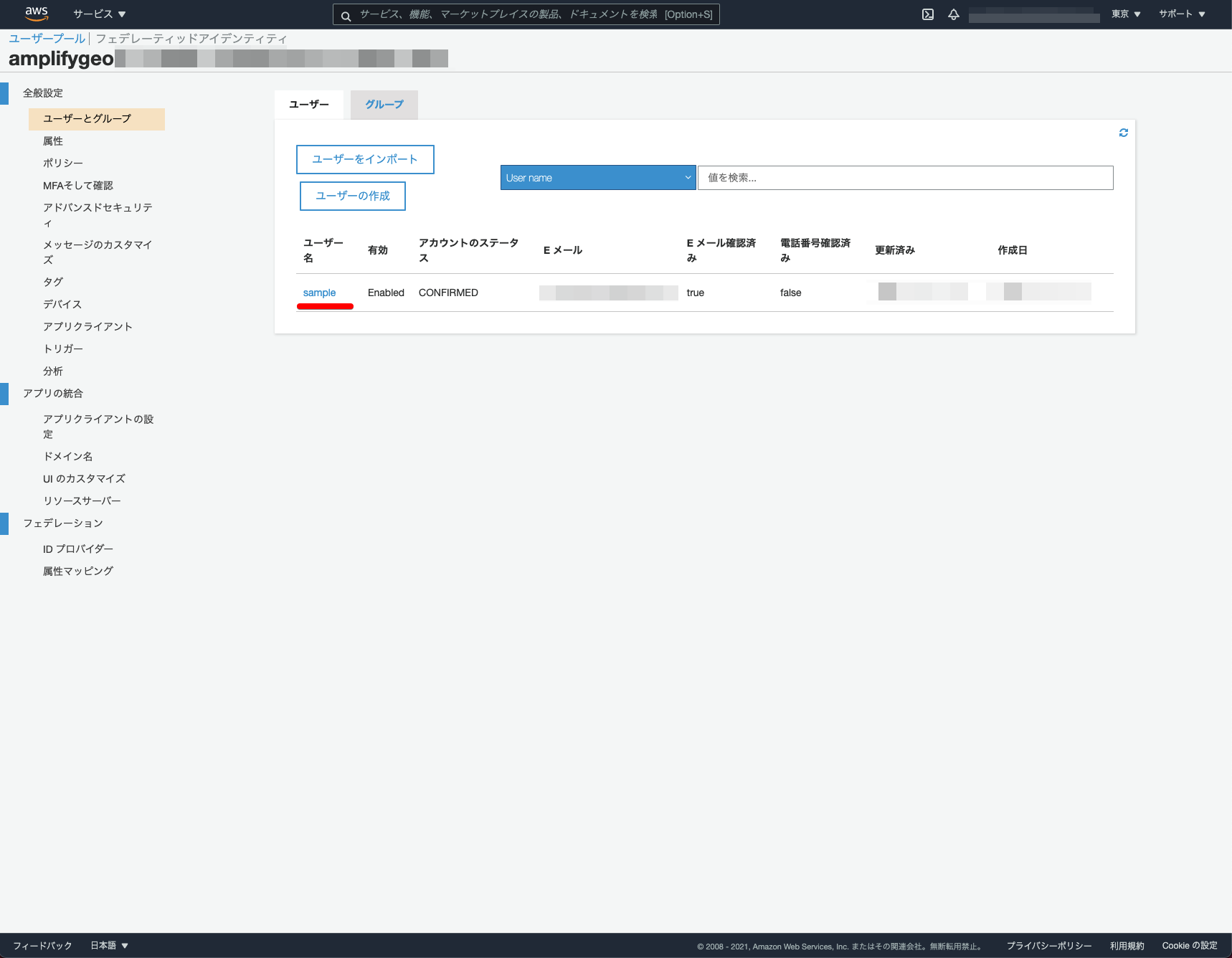This screenshot has width=1232, height=958.
Task: Click フィードバック in footer
Action: [42, 945]
